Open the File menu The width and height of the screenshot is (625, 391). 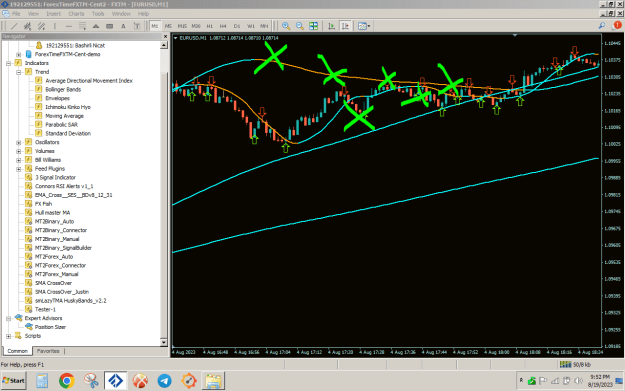(16, 14)
